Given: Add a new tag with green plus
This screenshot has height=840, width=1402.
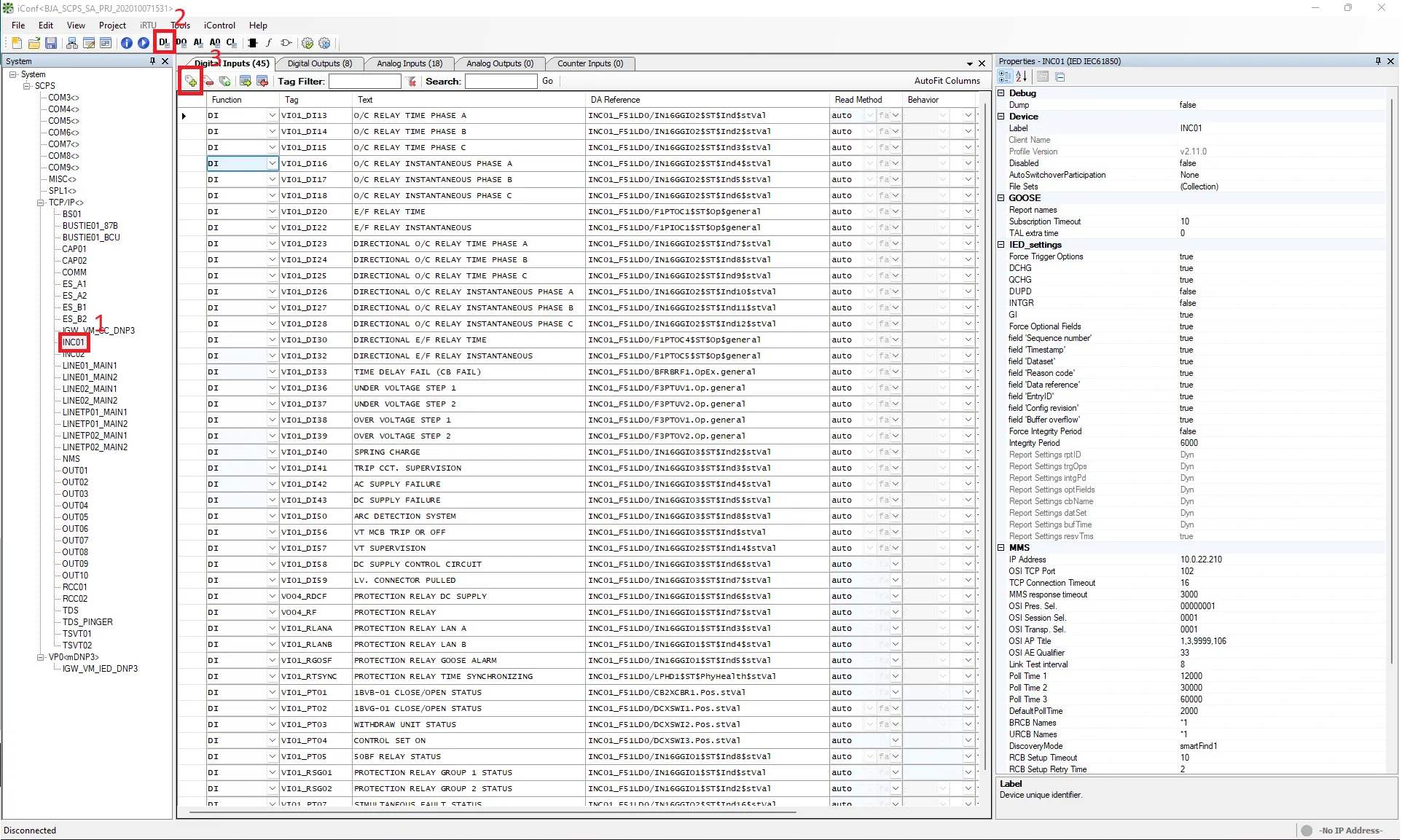Looking at the screenshot, I should click(191, 81).
